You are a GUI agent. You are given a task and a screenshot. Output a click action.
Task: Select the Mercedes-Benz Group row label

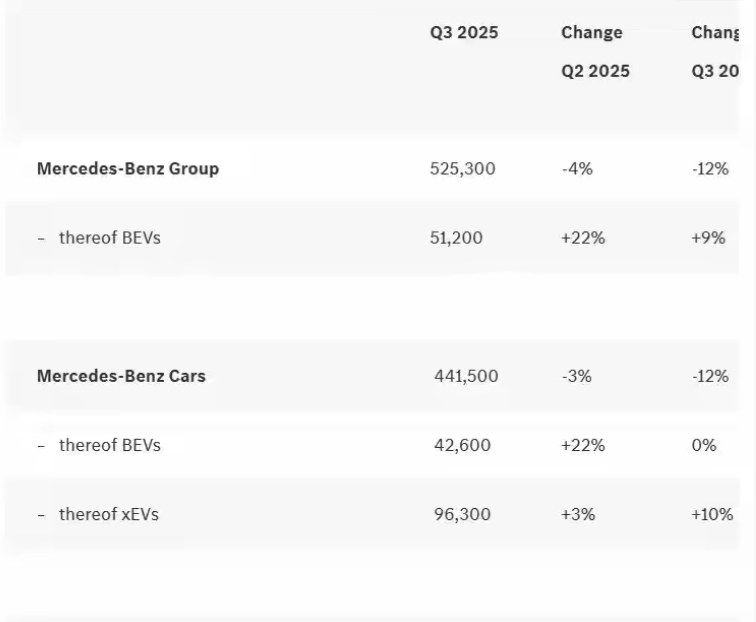tap(128, 168)
